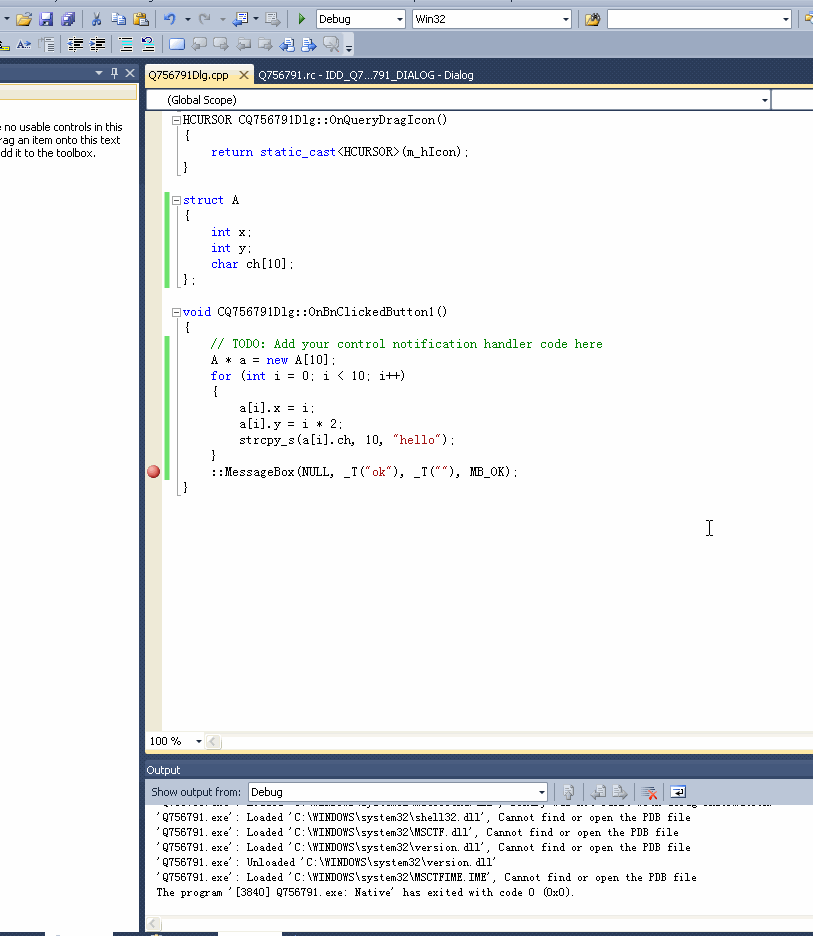
Task: Open the undo history dropdown arrow
Action: (187, 19)
